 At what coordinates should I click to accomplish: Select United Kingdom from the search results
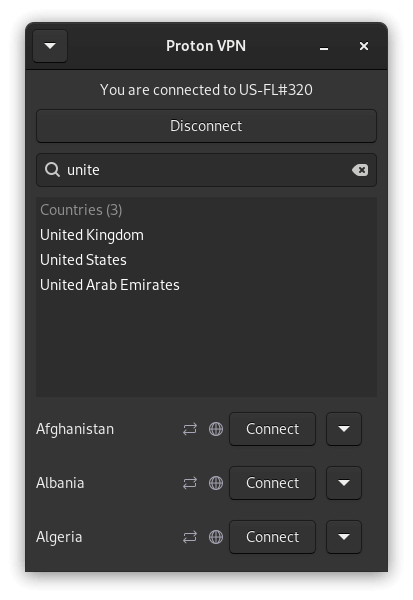[92, 235]
